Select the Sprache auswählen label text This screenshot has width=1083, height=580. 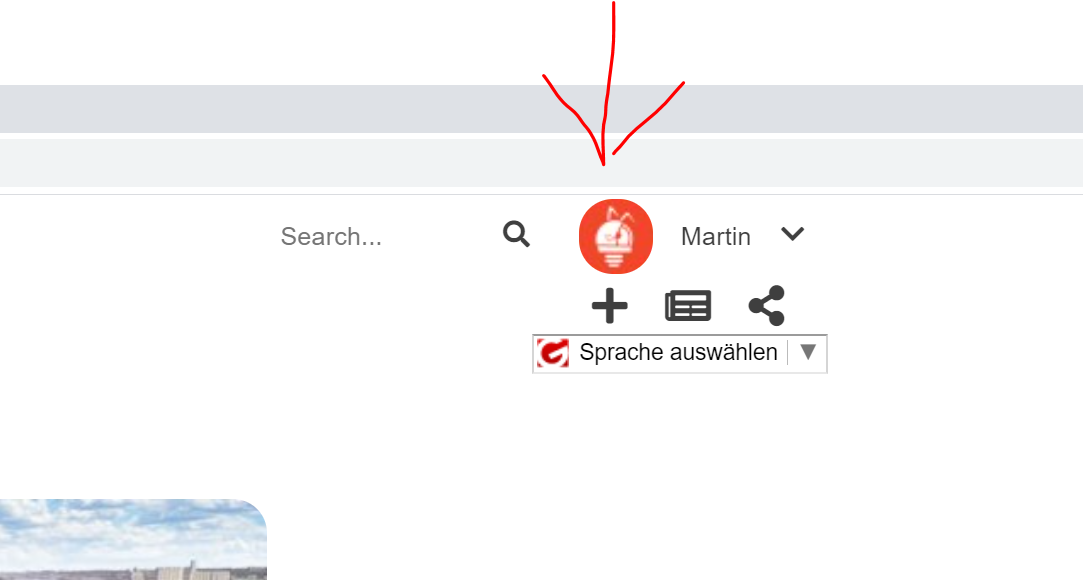pos(678,352)
